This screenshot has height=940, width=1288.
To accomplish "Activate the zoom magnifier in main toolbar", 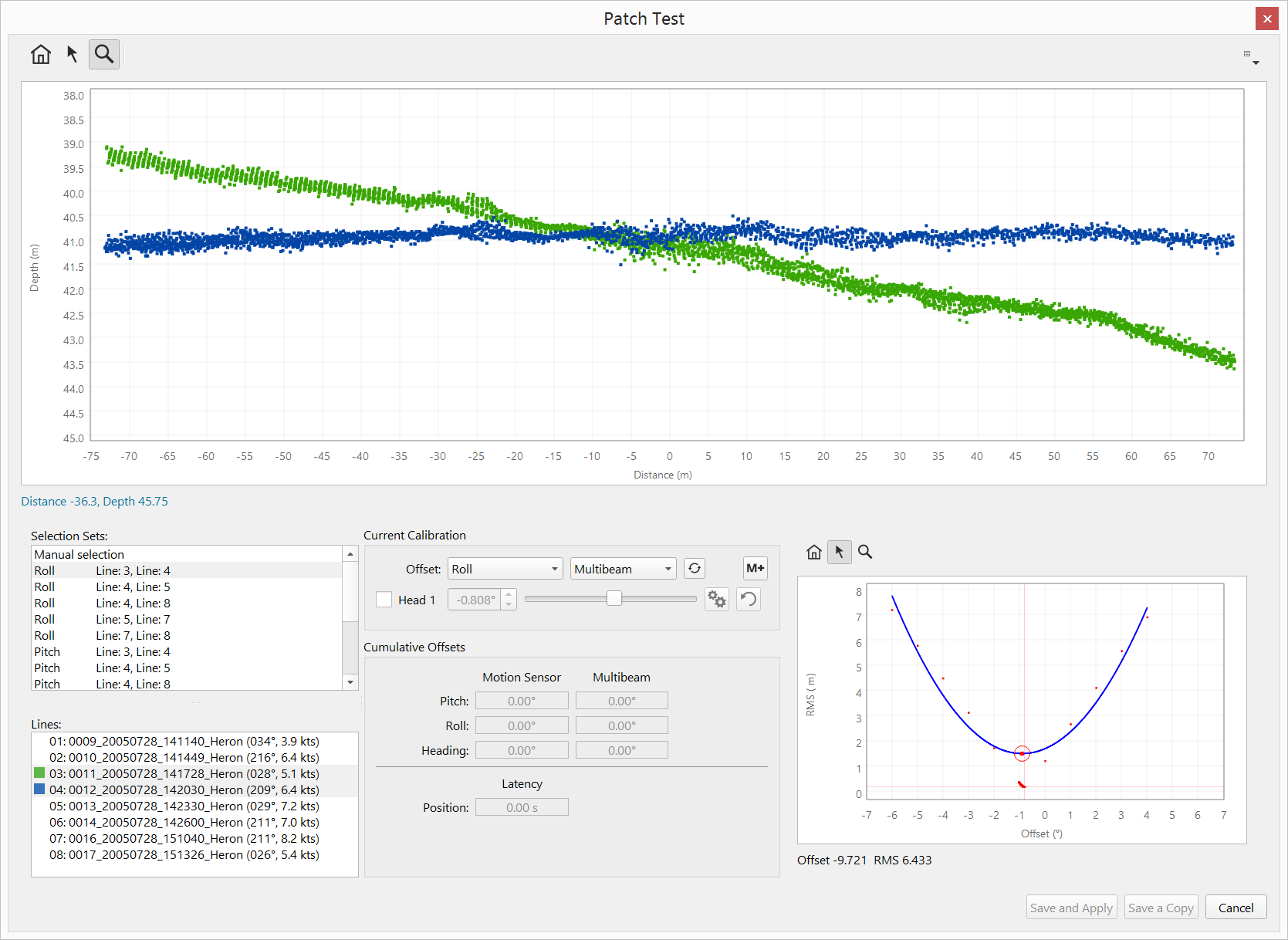I will pos(104,54).
